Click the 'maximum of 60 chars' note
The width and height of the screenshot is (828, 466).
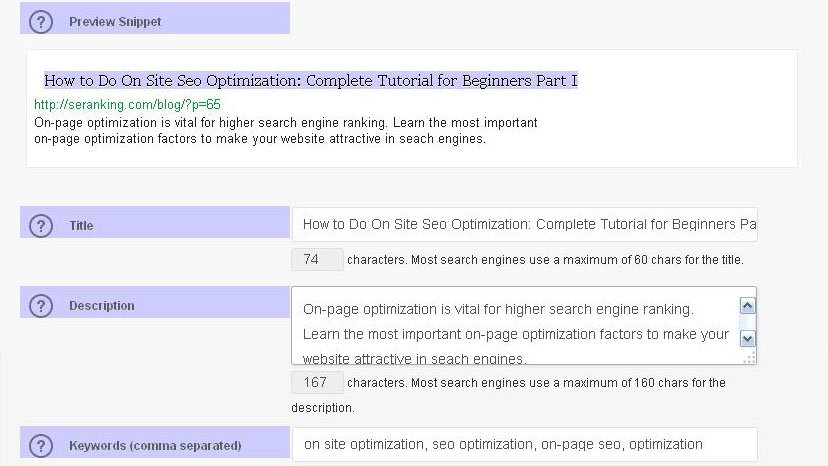pyautogui.click(x=545, y=260)
